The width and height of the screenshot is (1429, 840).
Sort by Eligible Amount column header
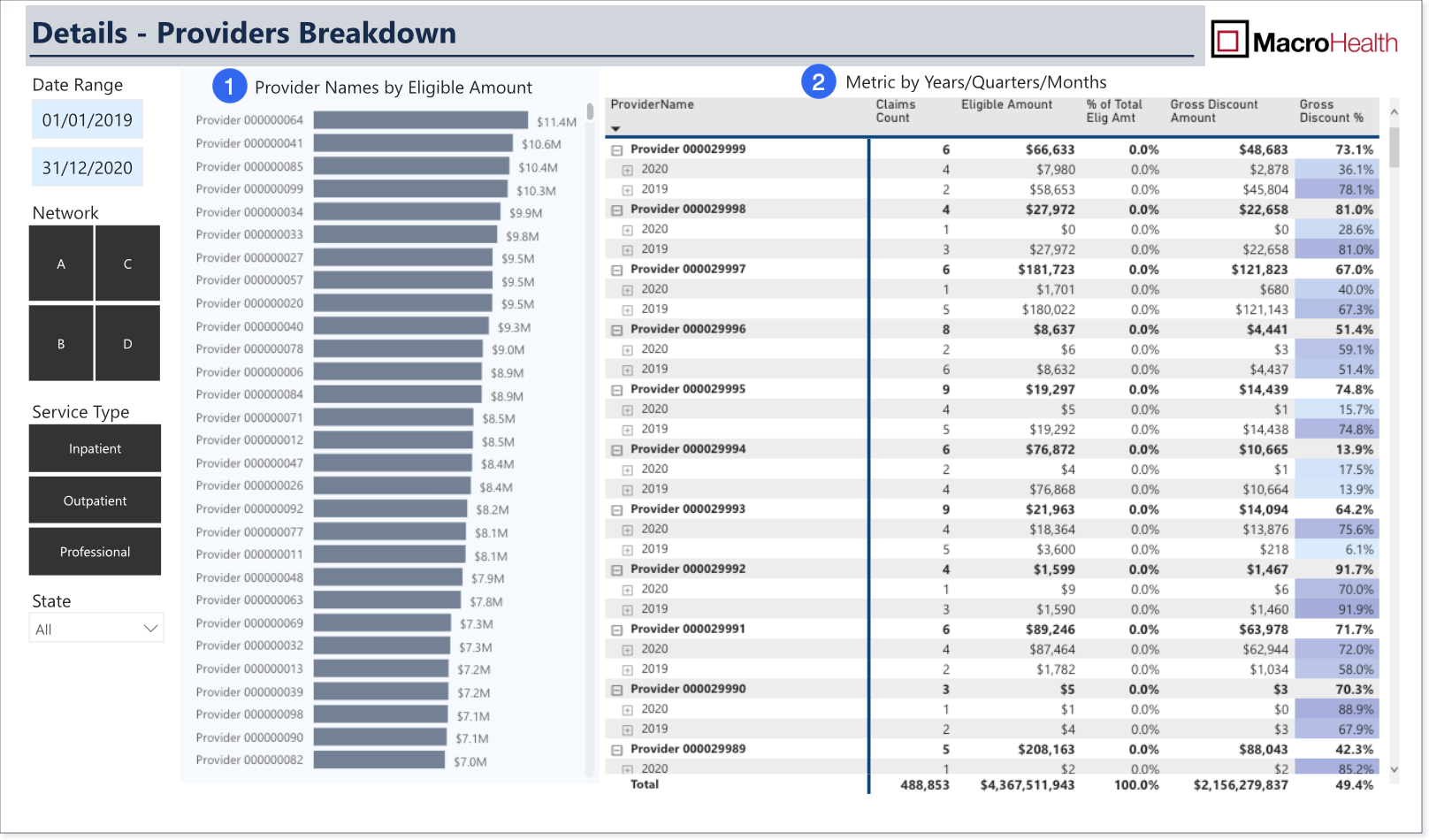pos(1006,104)
